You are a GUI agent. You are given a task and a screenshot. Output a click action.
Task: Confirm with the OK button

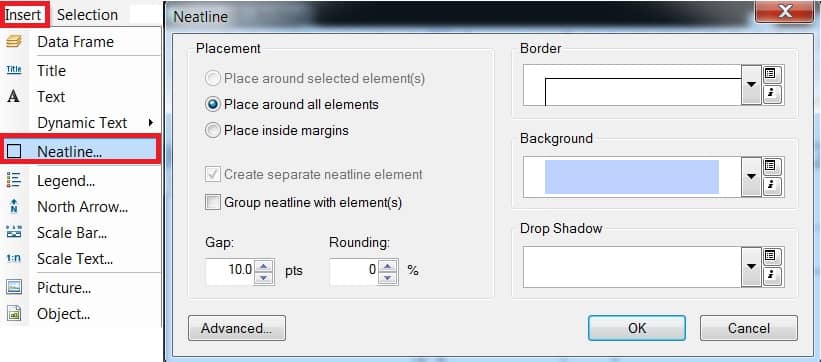(x=637, y=328)
